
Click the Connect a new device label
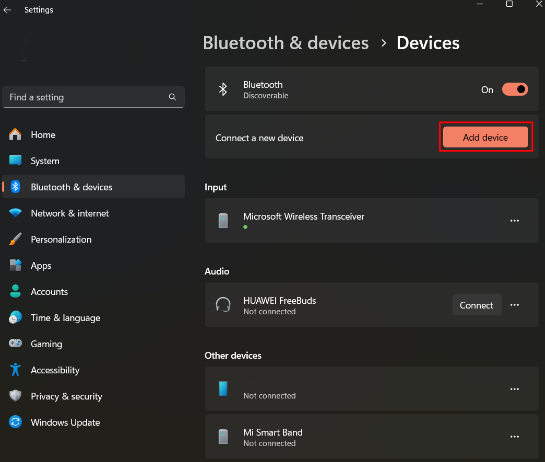259,138
